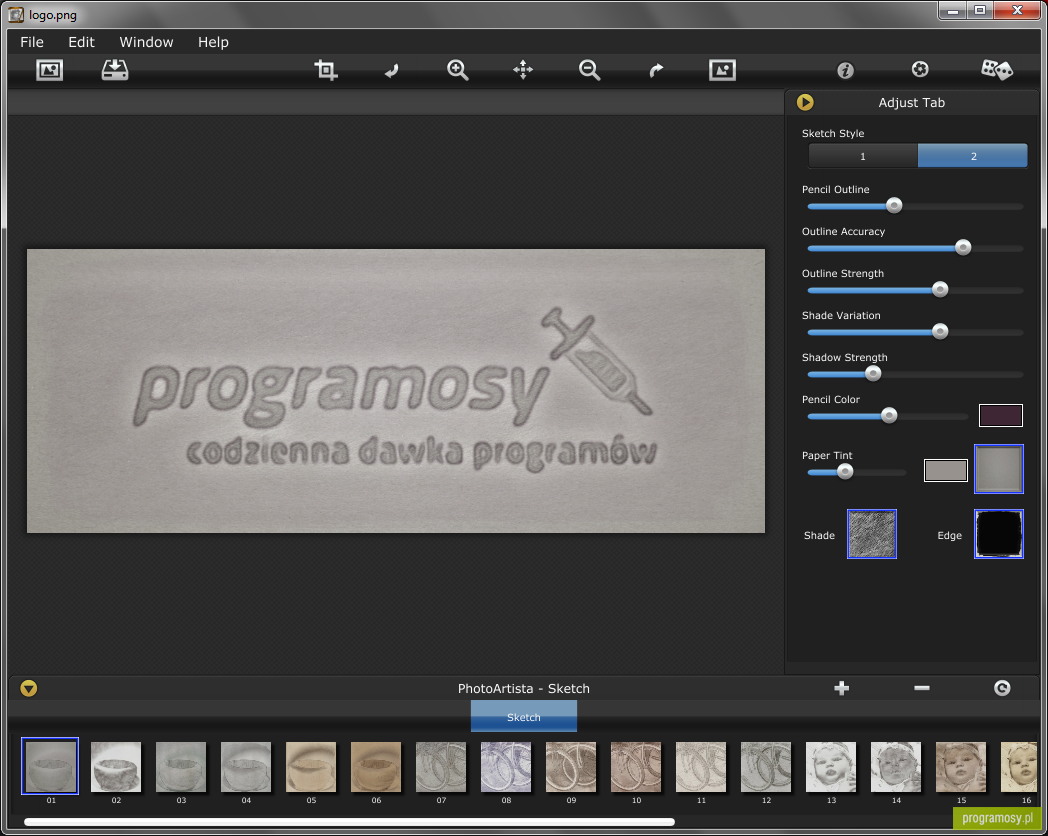Click the sketched logo preview image
Viewport: 1048px width, 836px height.
pos(396,391)
